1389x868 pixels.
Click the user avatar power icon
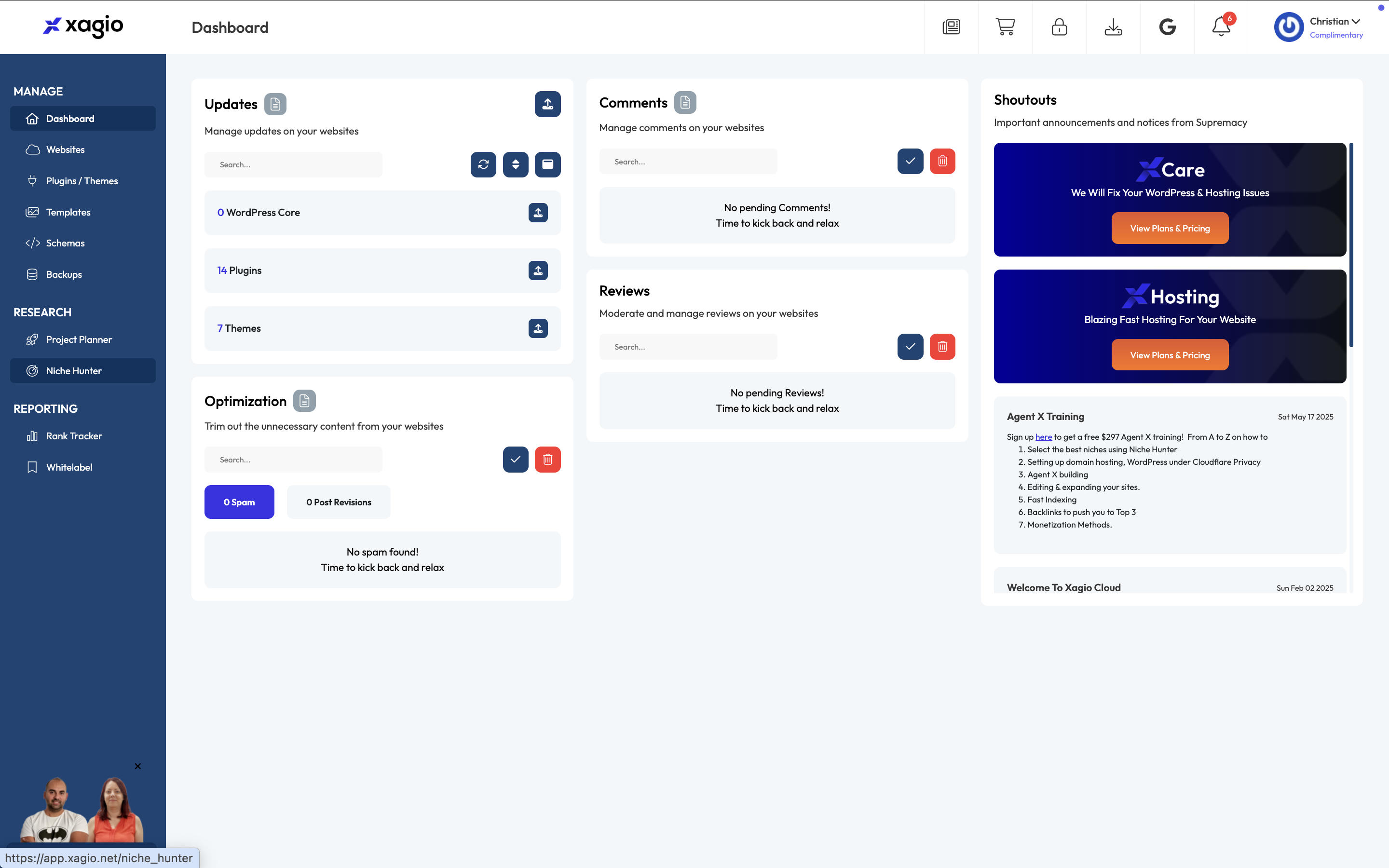1289,27
